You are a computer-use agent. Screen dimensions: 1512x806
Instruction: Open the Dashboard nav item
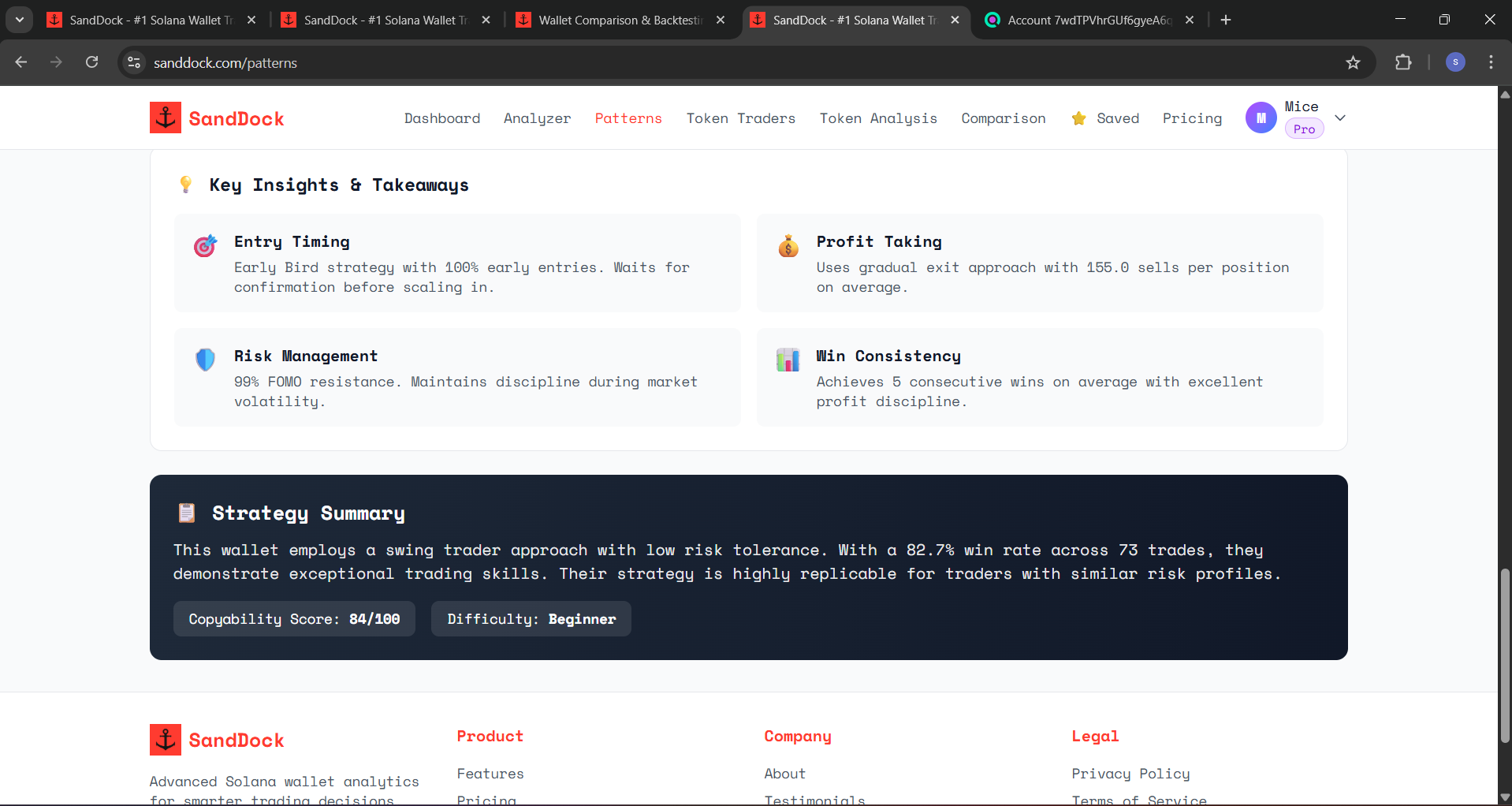pos(442,118)
